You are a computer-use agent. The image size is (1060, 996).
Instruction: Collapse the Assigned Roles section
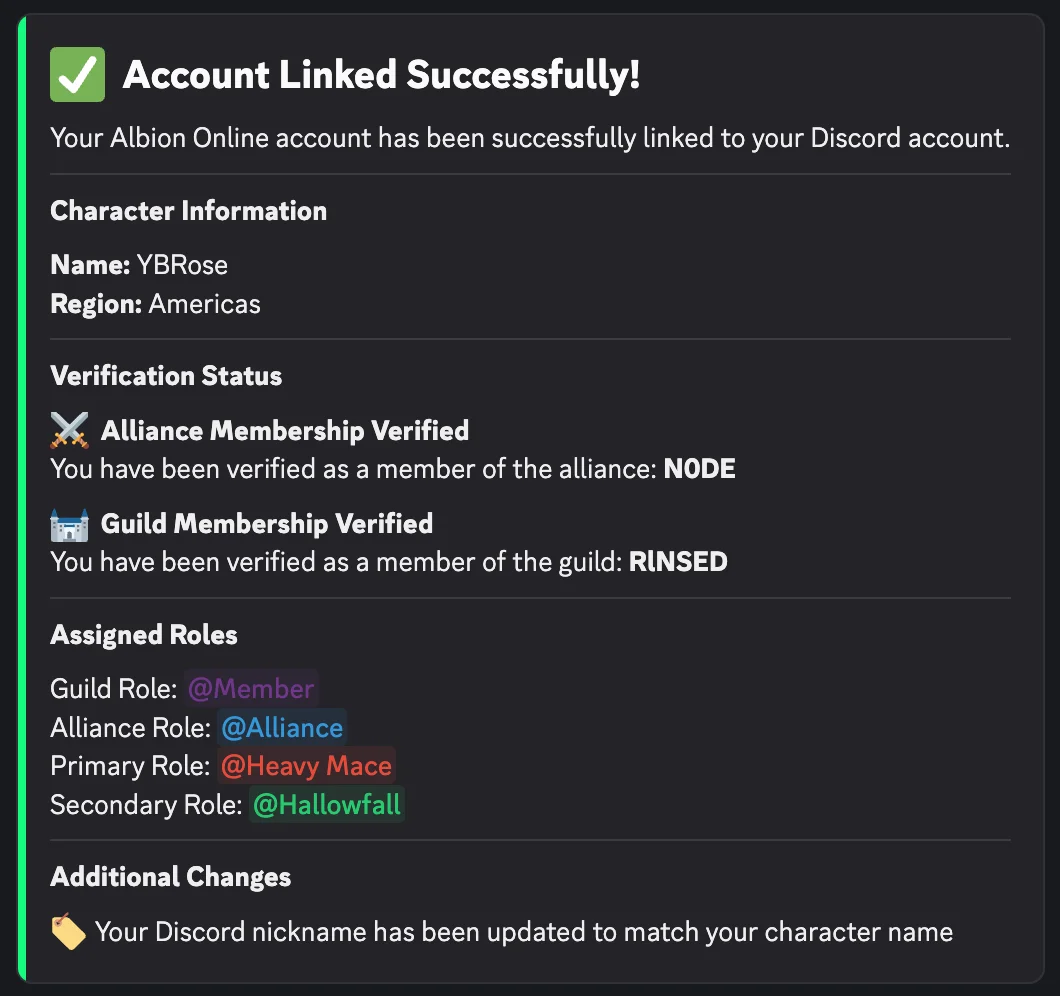click(143, 634)
